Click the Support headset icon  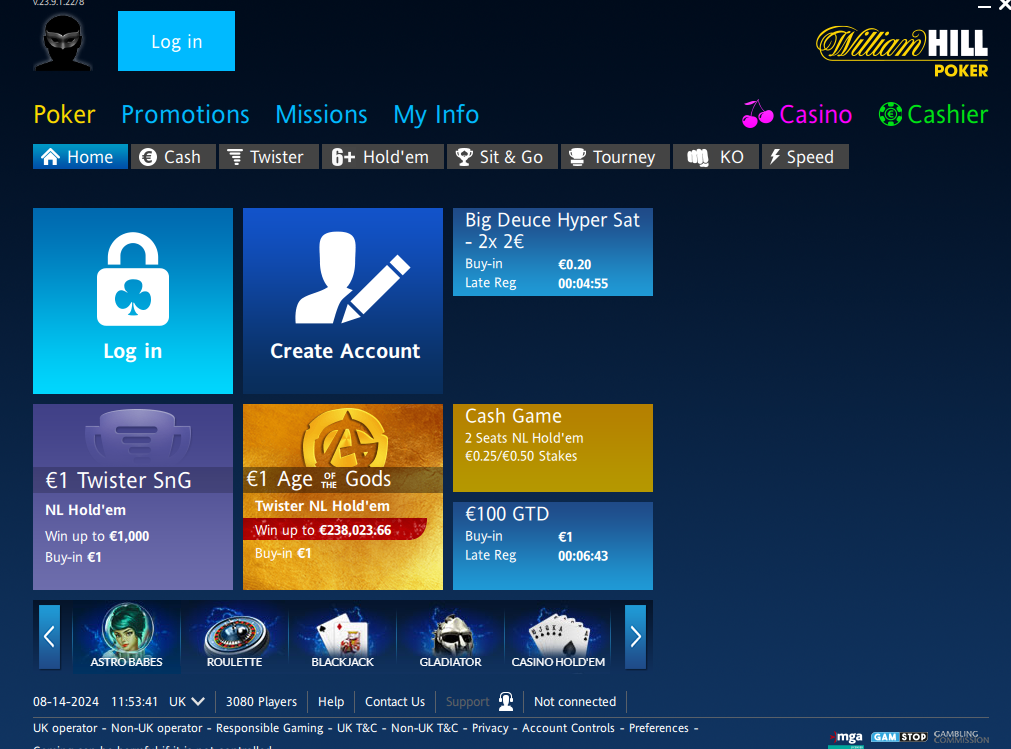click(506, 701)
